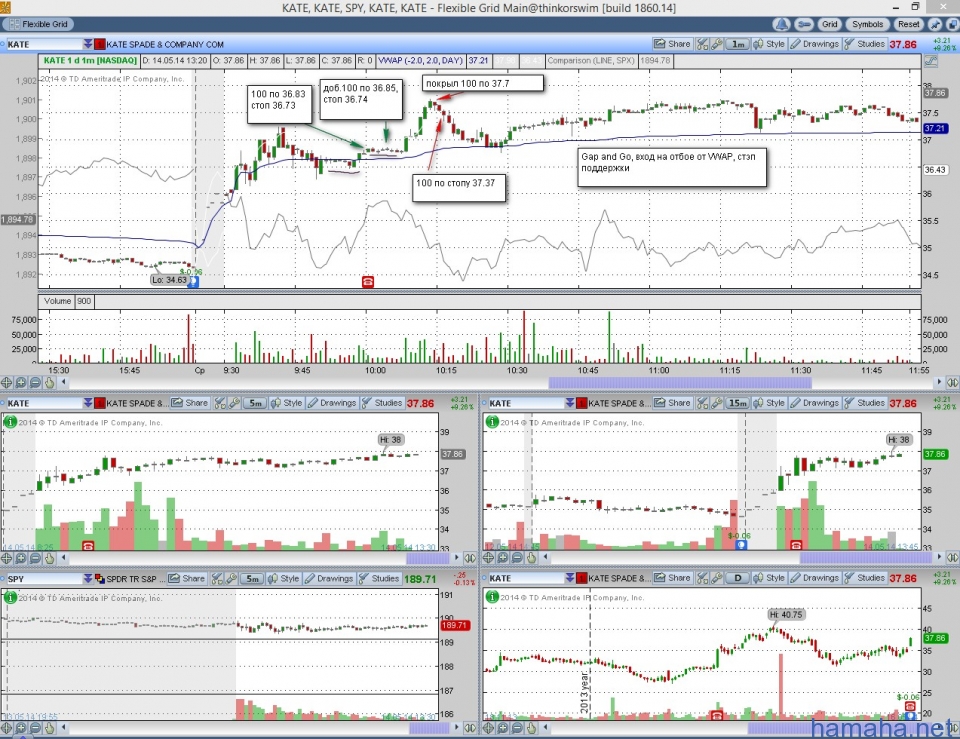The image size is (960, 739).
Task: Zoom in on the SPY 5m chart
Action: click(21, 728)
